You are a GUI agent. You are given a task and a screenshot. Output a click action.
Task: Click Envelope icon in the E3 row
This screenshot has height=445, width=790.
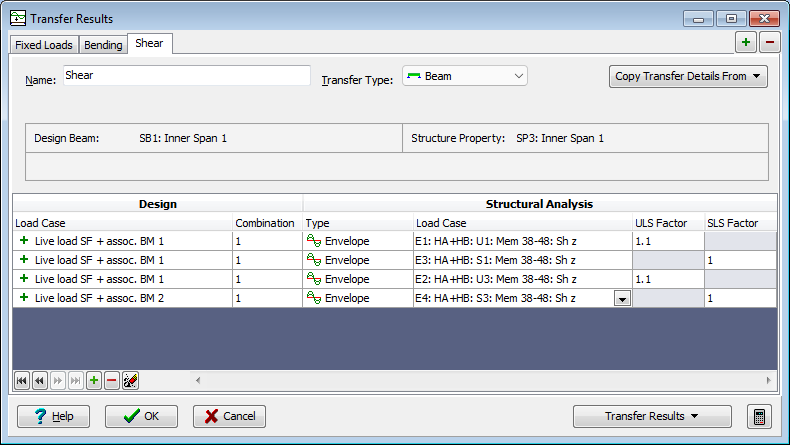tap(314, 260)
